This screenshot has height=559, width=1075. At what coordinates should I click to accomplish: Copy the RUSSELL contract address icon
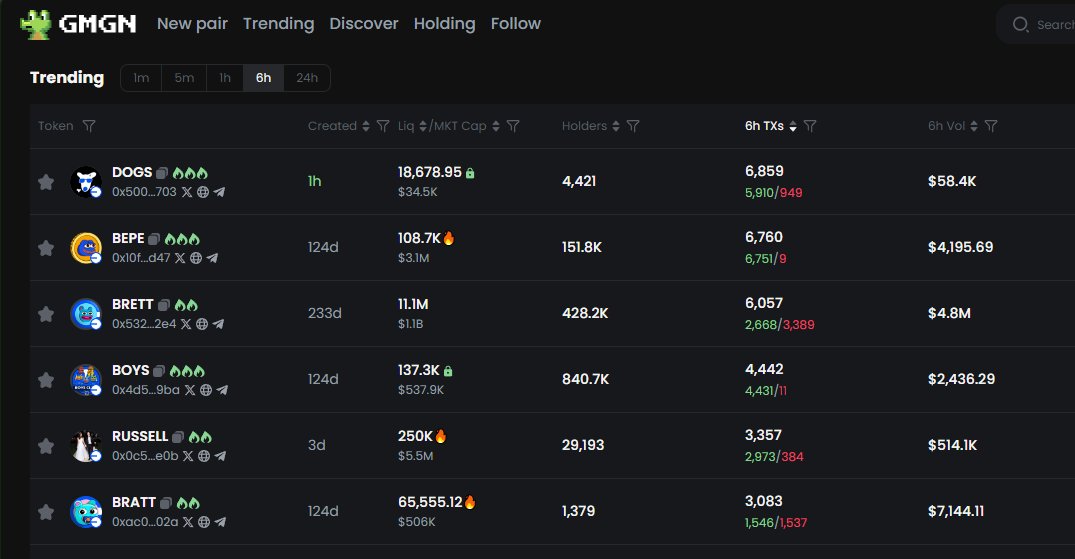(x=178, y=437)
